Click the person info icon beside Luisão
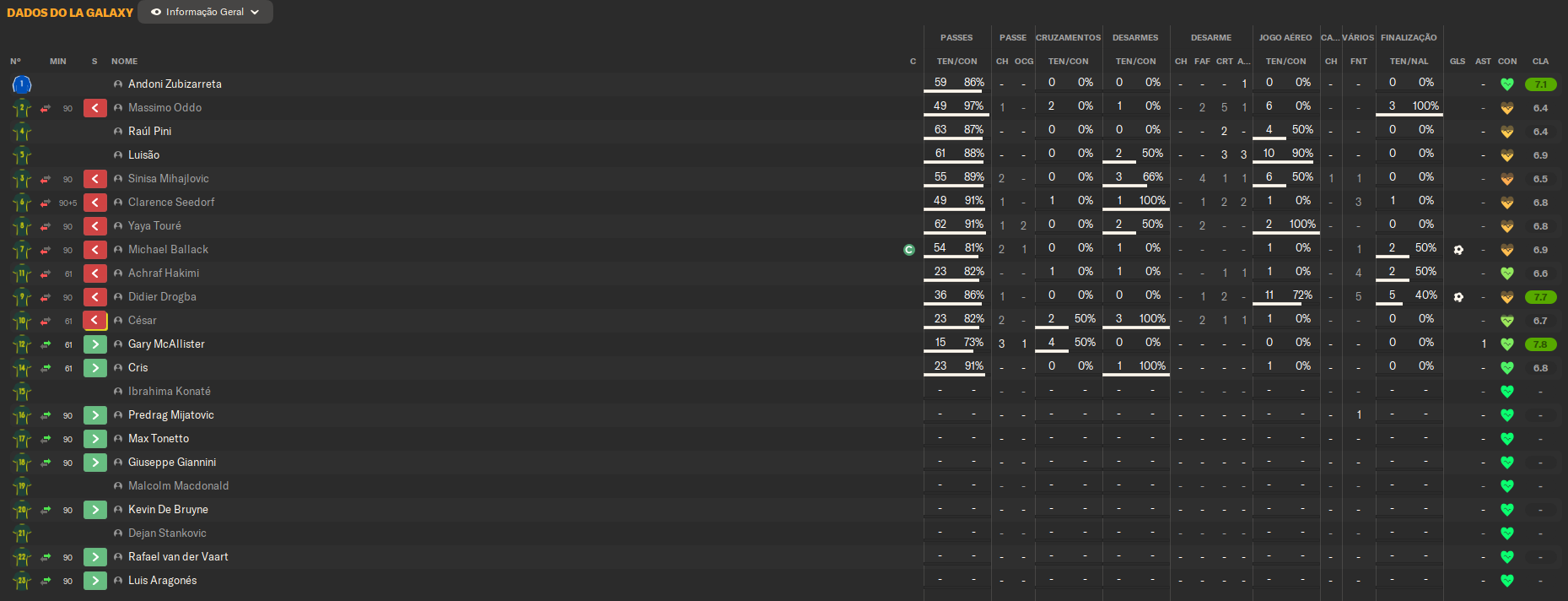This screenshot has width=1568, height=601. coord(118,155)
